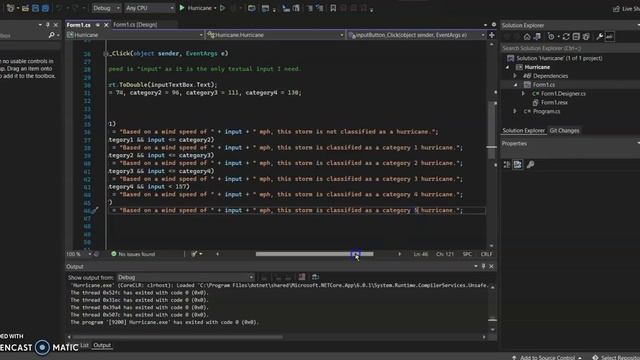The image size is (640, 360).
Task: Click Solution Explorer Home icon
Action: [527, 37]
